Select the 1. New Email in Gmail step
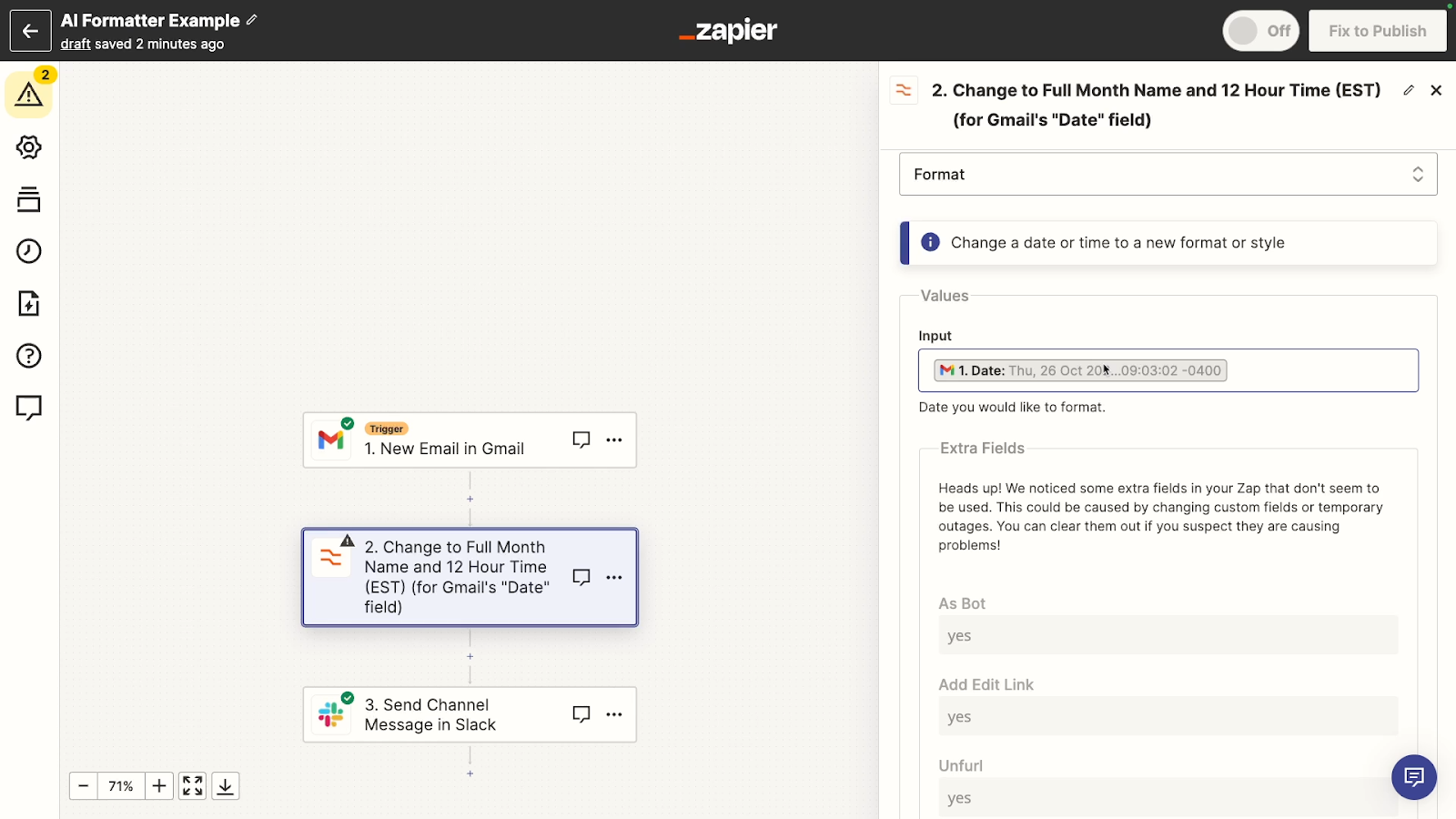 click(470, 440)
